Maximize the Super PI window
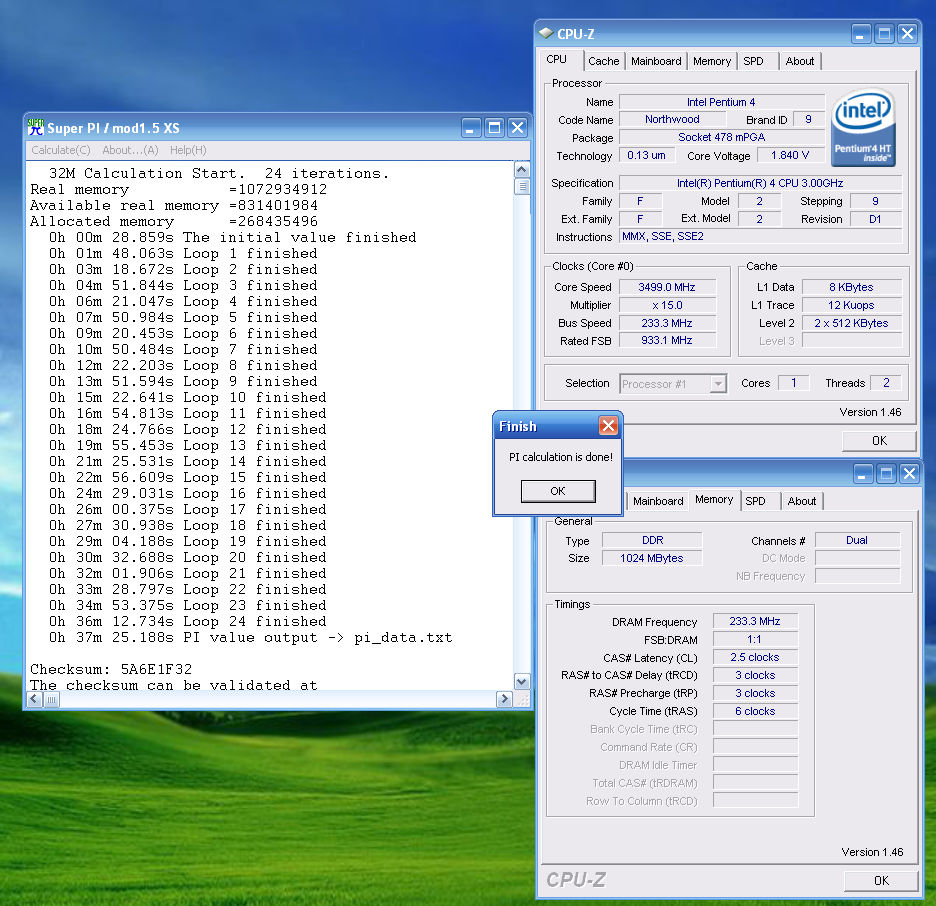The width and height of the screenshot is (936, 906). point(494,128)
